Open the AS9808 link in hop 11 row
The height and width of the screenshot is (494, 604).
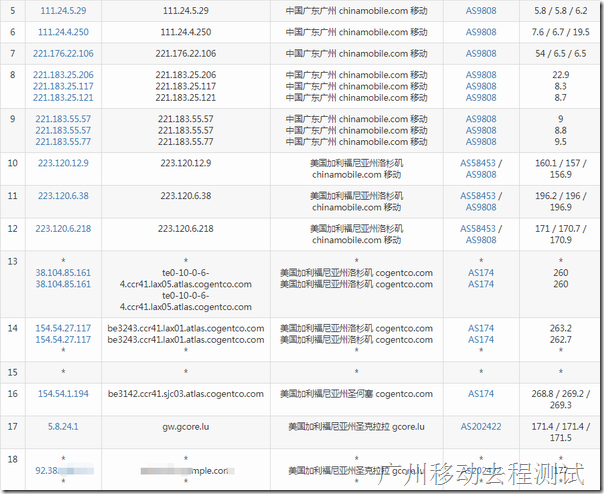(x=481, y=207)
